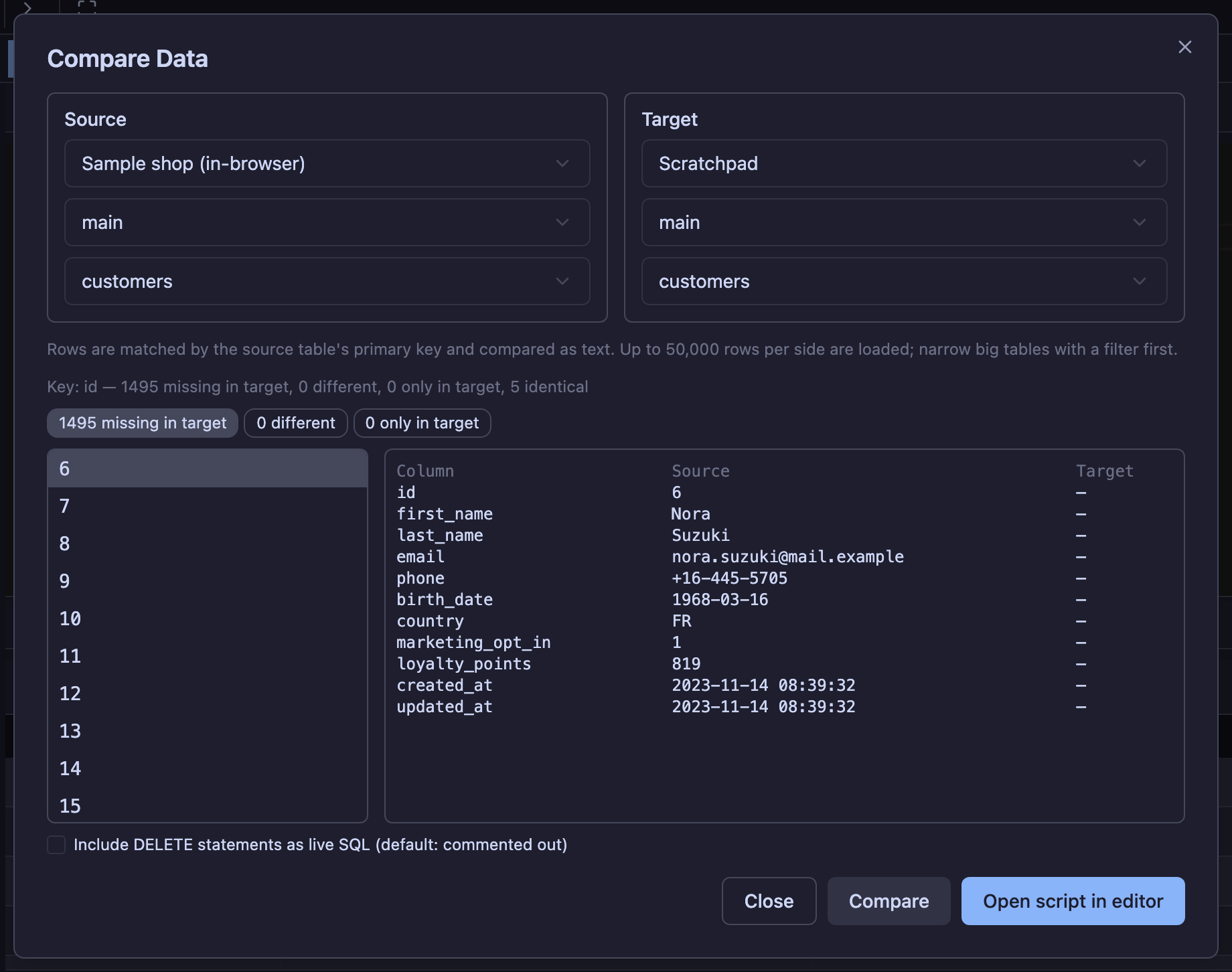Open the Target schema dropdown showing main

coord(904,222)
